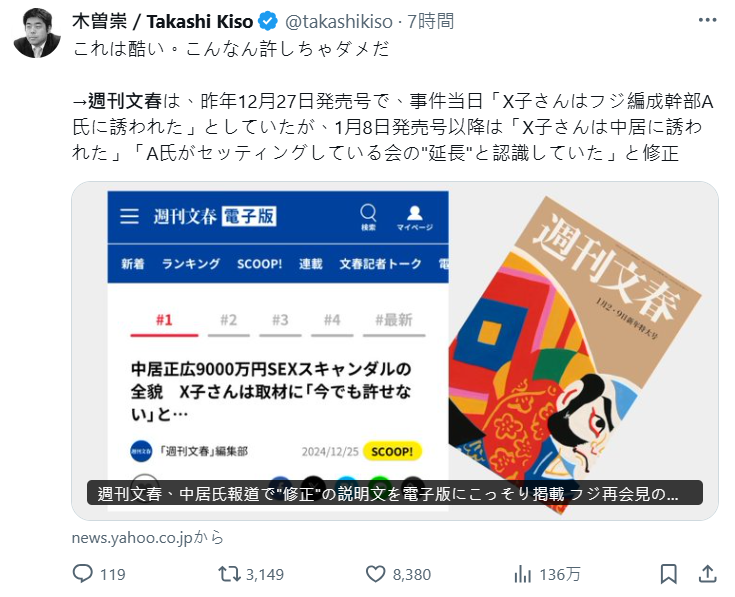The width and height of the screenshot is (735, 597).
Task: Select the #2 article tab
Action: pos(229,320)
